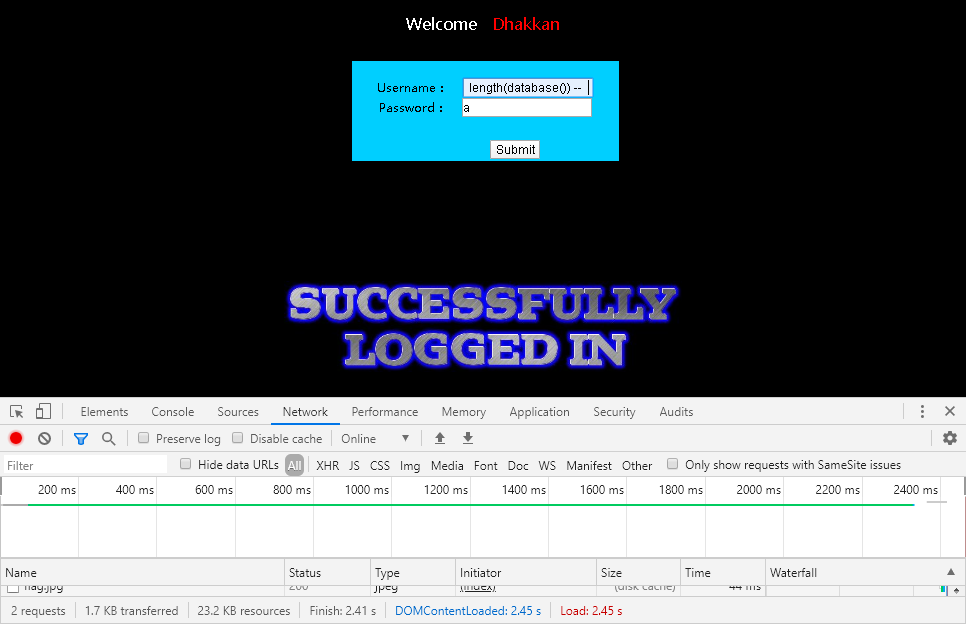Image resolution: width=966 pixels, height=624 pixels.
Task: Clear the network requests list
Action: pos(44,438)
